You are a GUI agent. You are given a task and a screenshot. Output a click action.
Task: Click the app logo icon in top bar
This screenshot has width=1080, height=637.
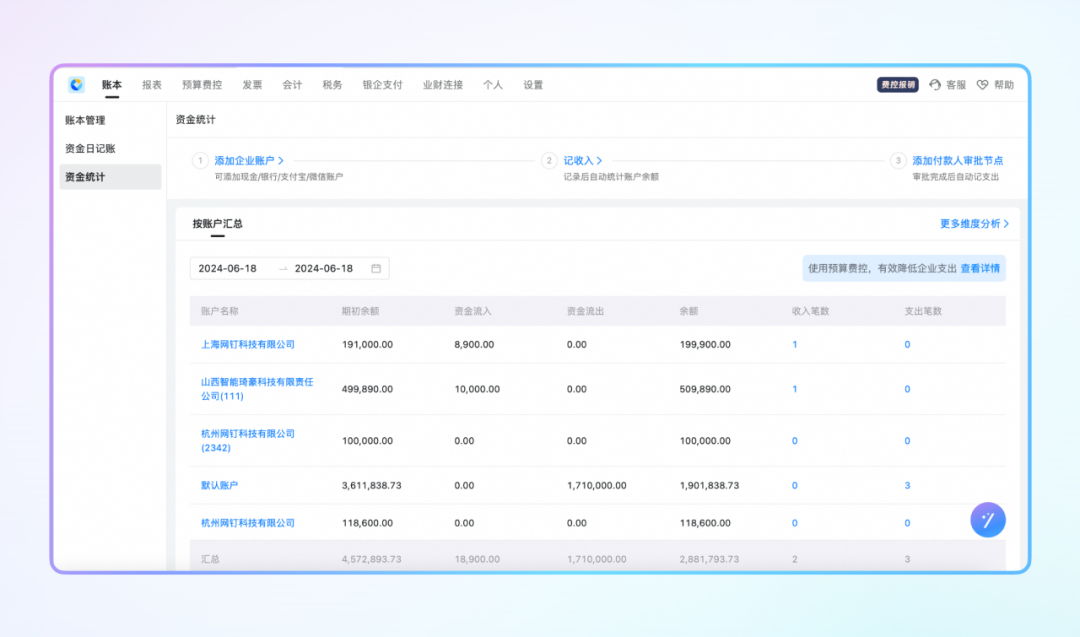[x=77, y=85]
